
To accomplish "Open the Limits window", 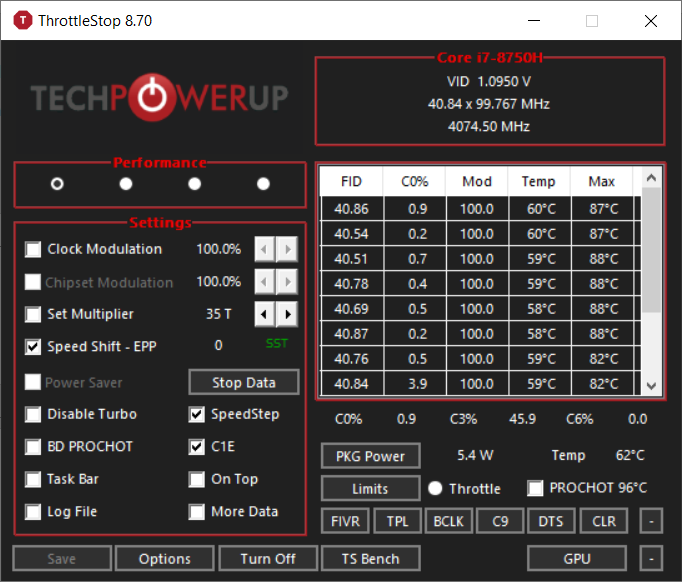I will [371, 488].
